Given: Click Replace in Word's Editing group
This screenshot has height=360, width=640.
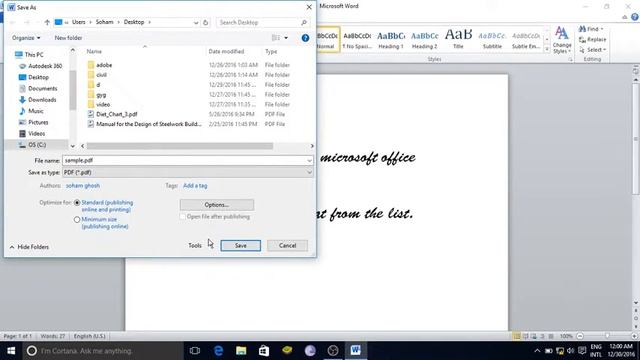Looking at the screenshot, I should click(593, 40).
